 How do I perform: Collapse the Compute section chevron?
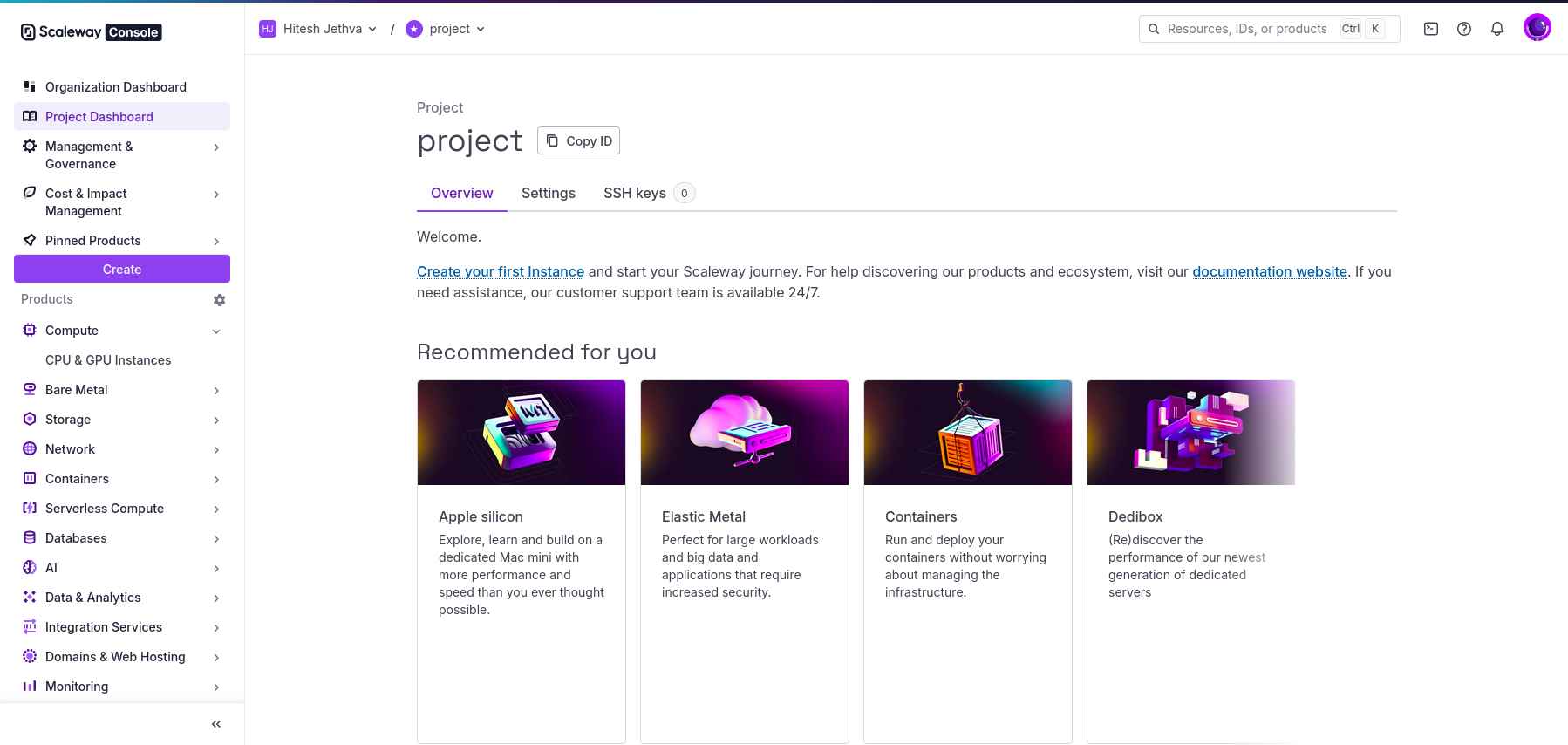[x=216, y=331]
